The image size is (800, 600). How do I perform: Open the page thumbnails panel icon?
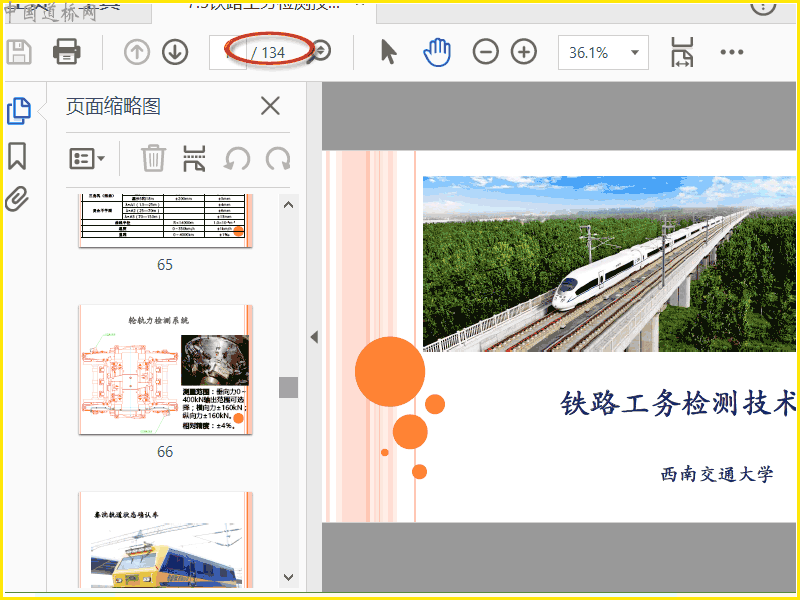point(19,111)
